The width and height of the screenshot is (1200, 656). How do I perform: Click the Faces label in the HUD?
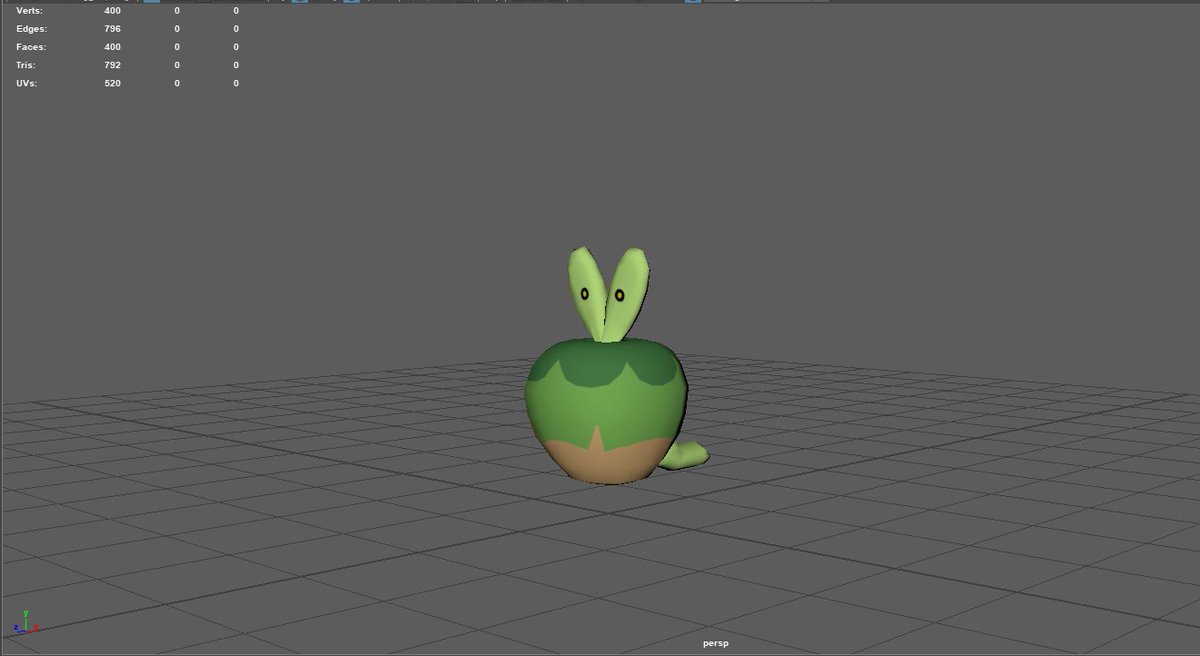pos(31,47)
